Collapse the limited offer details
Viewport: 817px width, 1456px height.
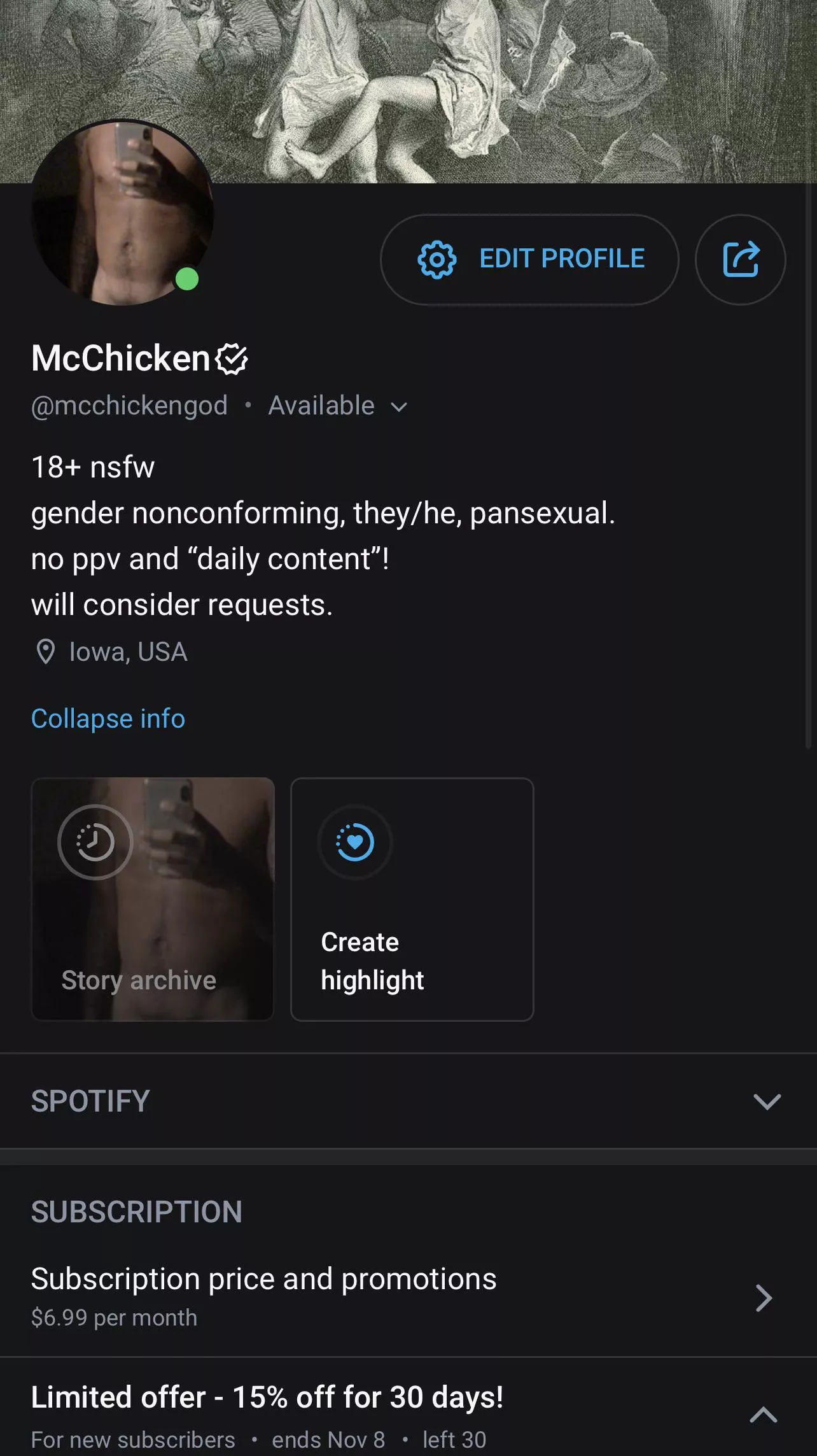click(764, 1415)
